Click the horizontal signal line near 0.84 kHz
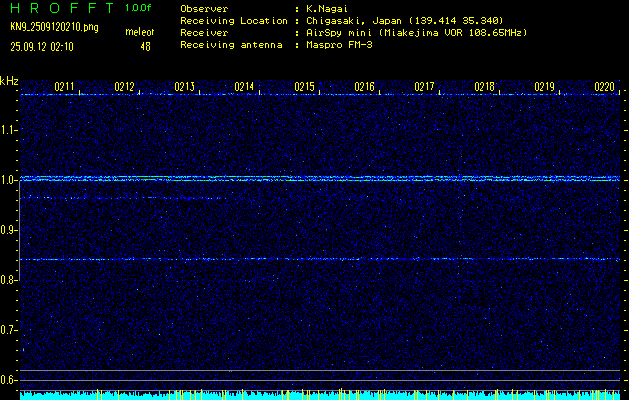The image size is (629, 400). pos(320,259)
